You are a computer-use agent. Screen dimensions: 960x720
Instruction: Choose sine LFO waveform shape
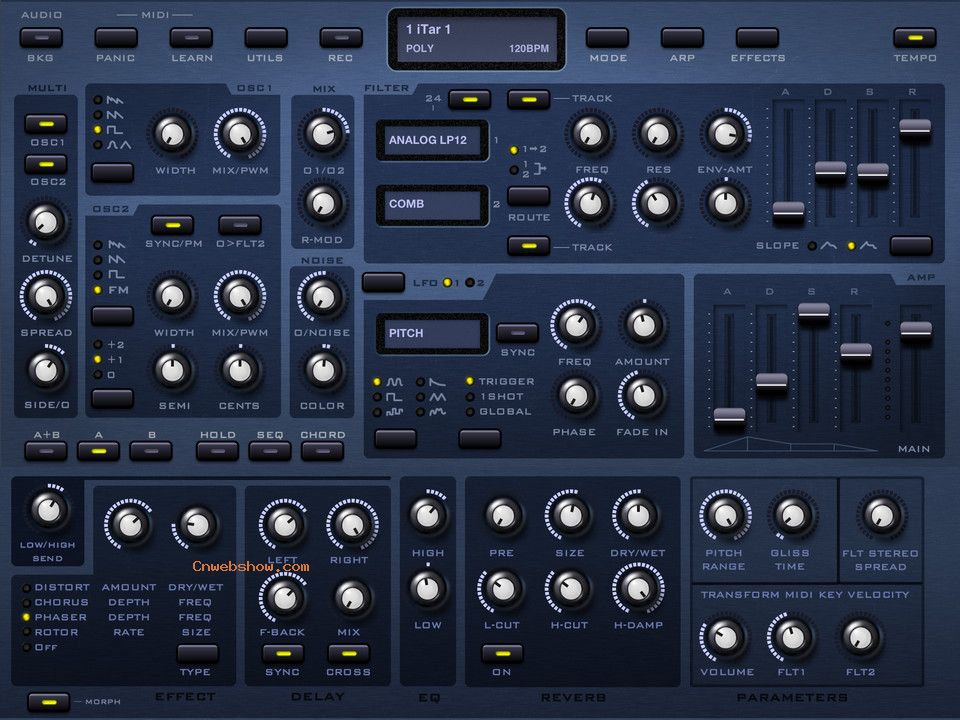(377, 382)
